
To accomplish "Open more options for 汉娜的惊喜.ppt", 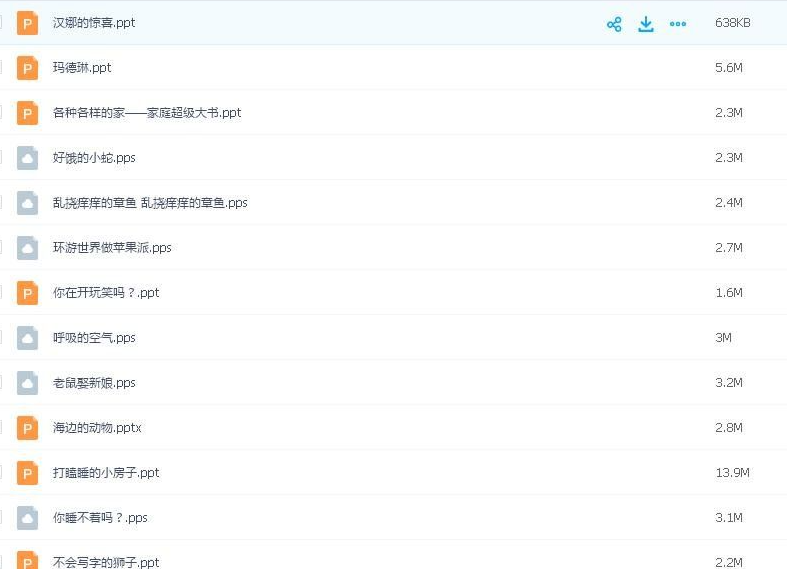I will (x=678, y=24).
